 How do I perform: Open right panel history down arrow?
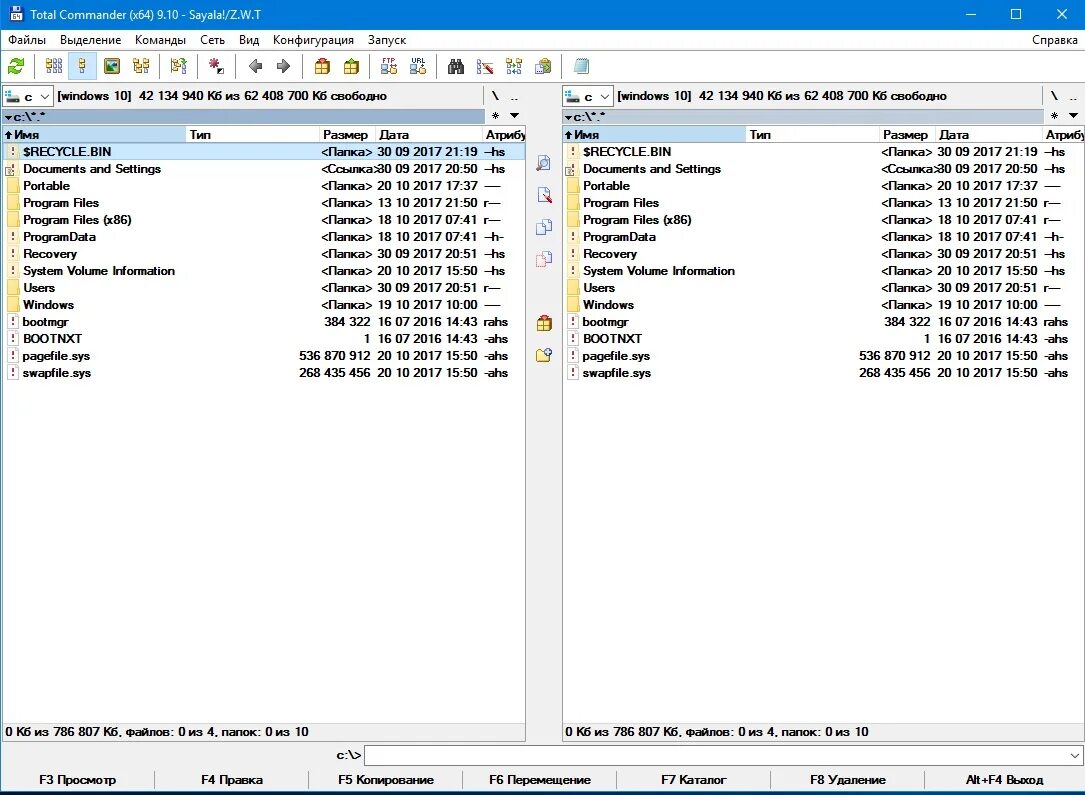point(1073,116)
